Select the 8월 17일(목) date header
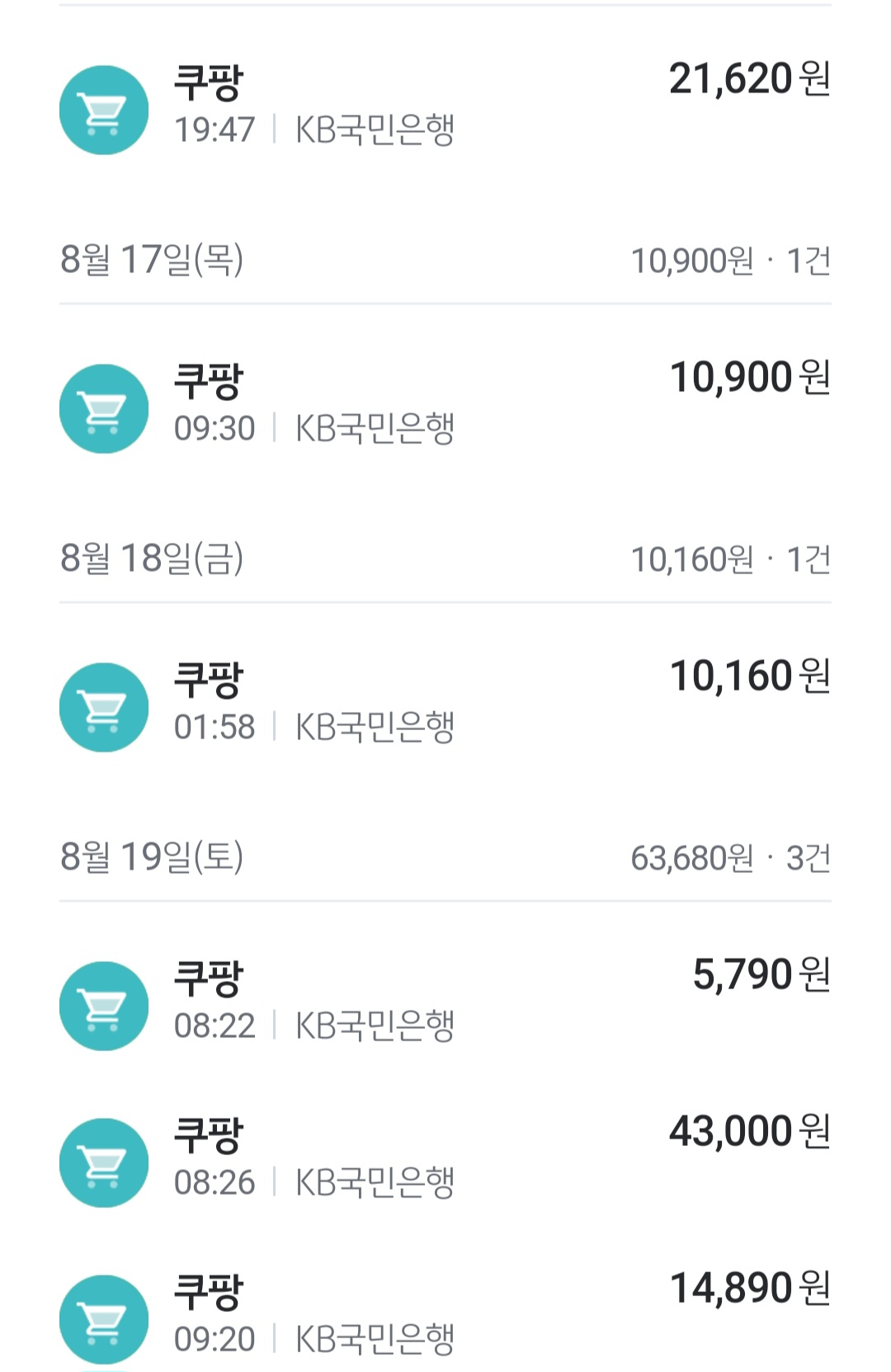This screenshot has width=891, height=1372. (152, 260)
